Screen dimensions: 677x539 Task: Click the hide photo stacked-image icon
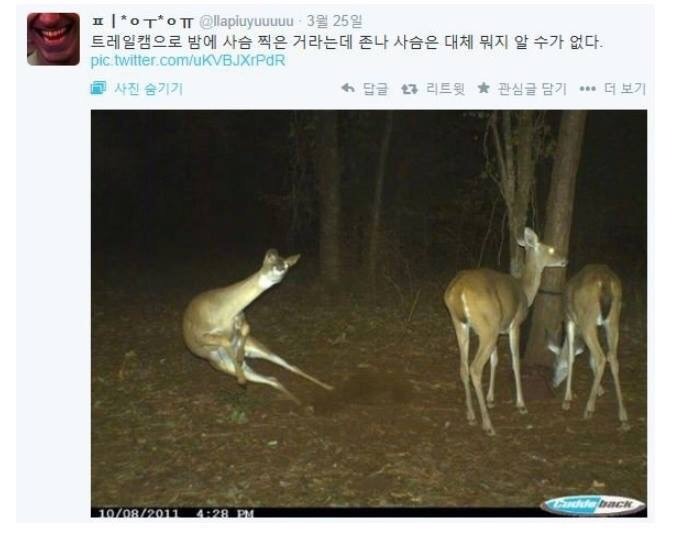(98, 88)
